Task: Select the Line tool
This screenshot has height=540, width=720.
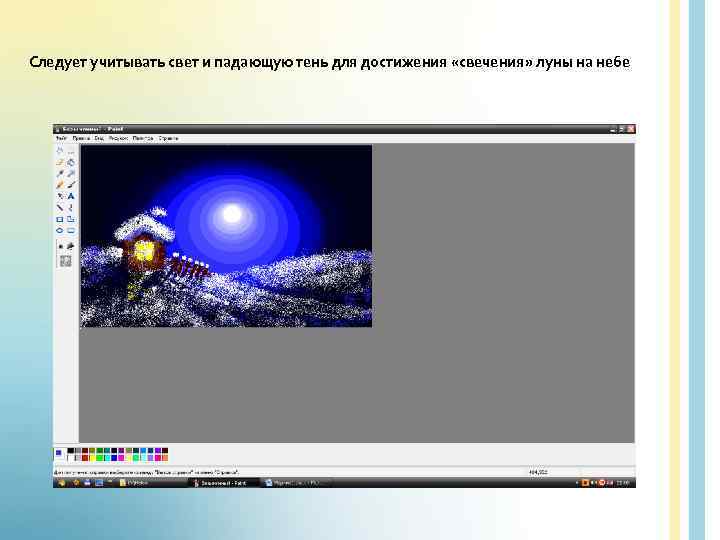Action: tap(60, 208)
